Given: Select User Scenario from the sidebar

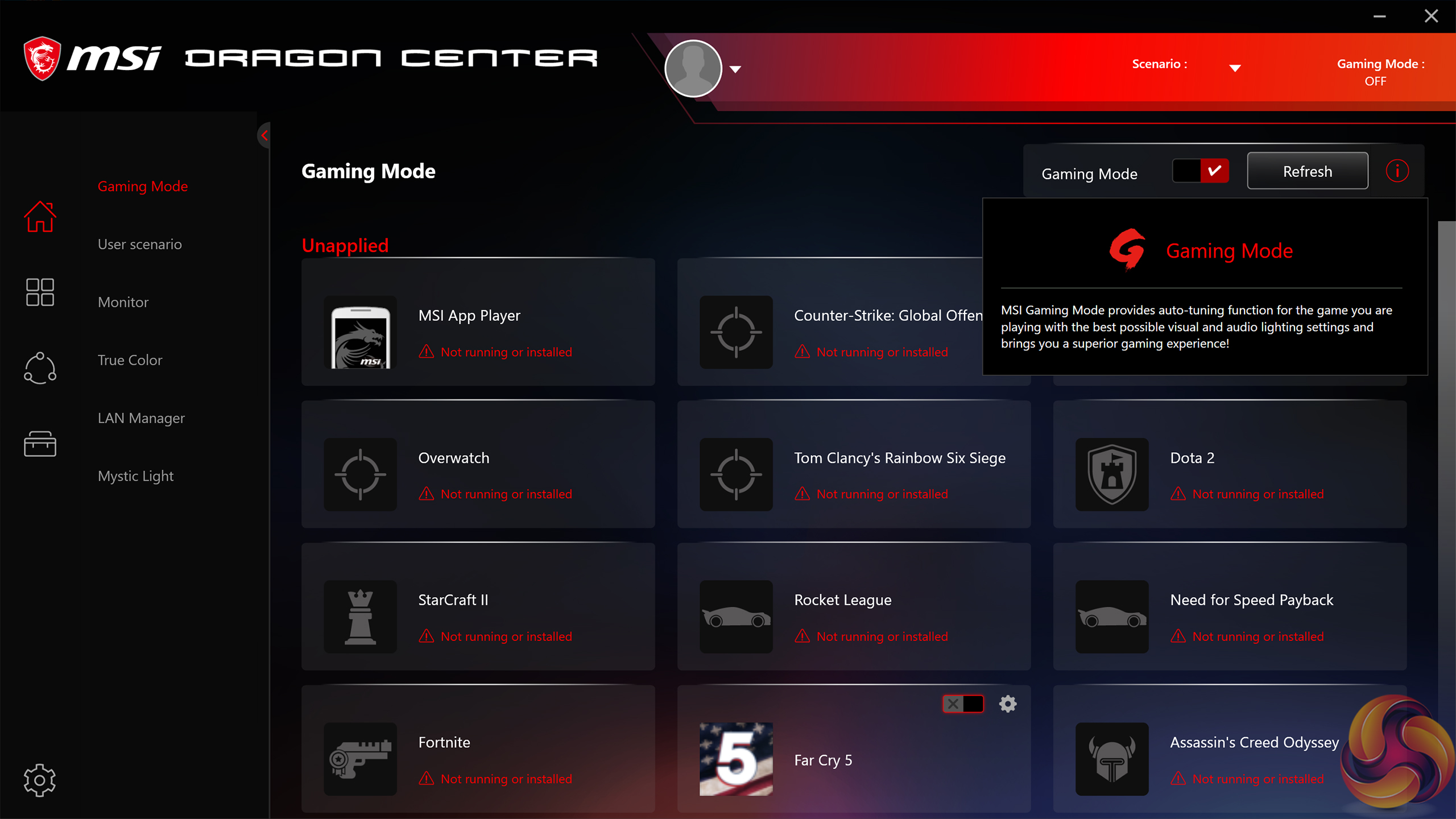Looking at the screenshot, I should point(139,244).
